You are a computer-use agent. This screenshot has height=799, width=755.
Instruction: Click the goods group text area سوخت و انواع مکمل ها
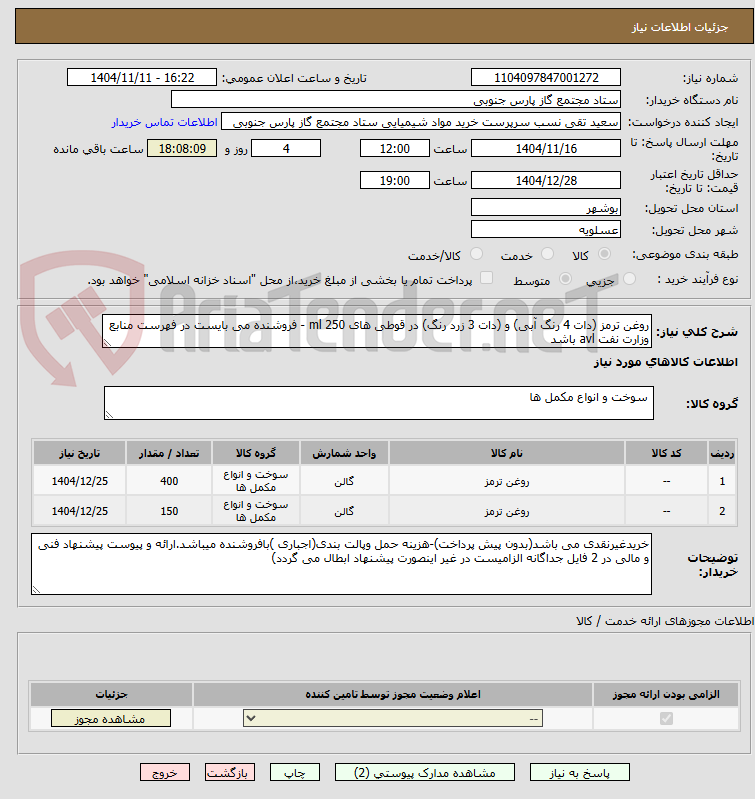click(379, 403)
